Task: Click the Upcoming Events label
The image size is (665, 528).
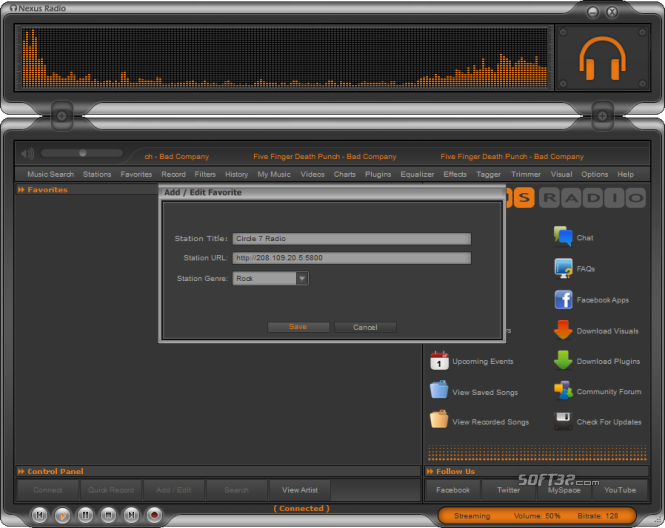Action: (483, 361)
